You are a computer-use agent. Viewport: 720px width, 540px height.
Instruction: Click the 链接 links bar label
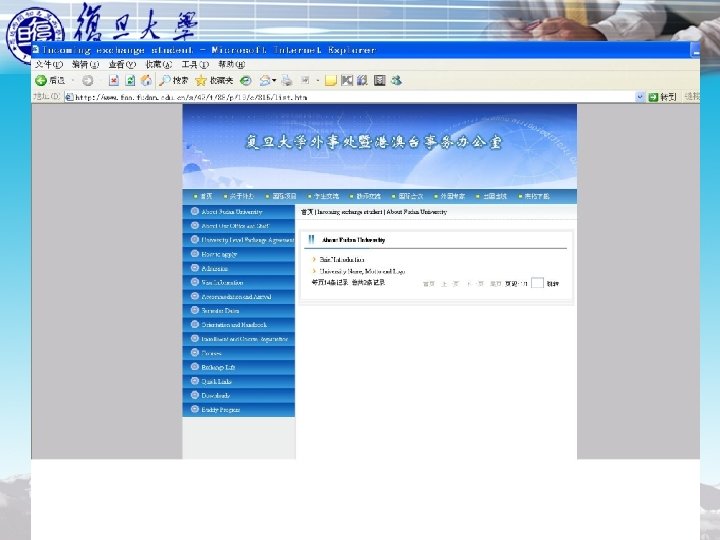(692, 96)
